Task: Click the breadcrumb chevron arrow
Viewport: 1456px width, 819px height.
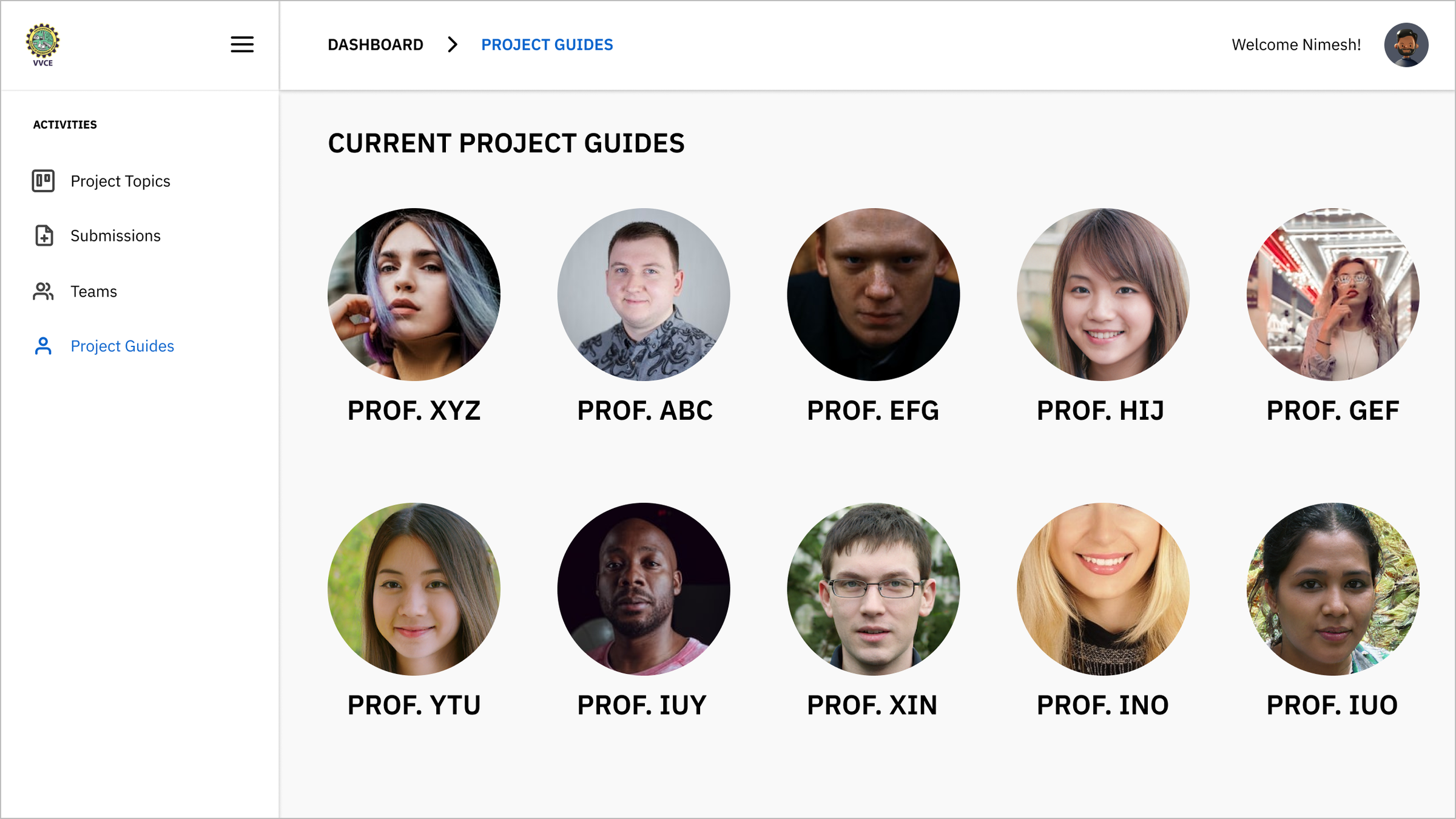Action: click(452, 45)
